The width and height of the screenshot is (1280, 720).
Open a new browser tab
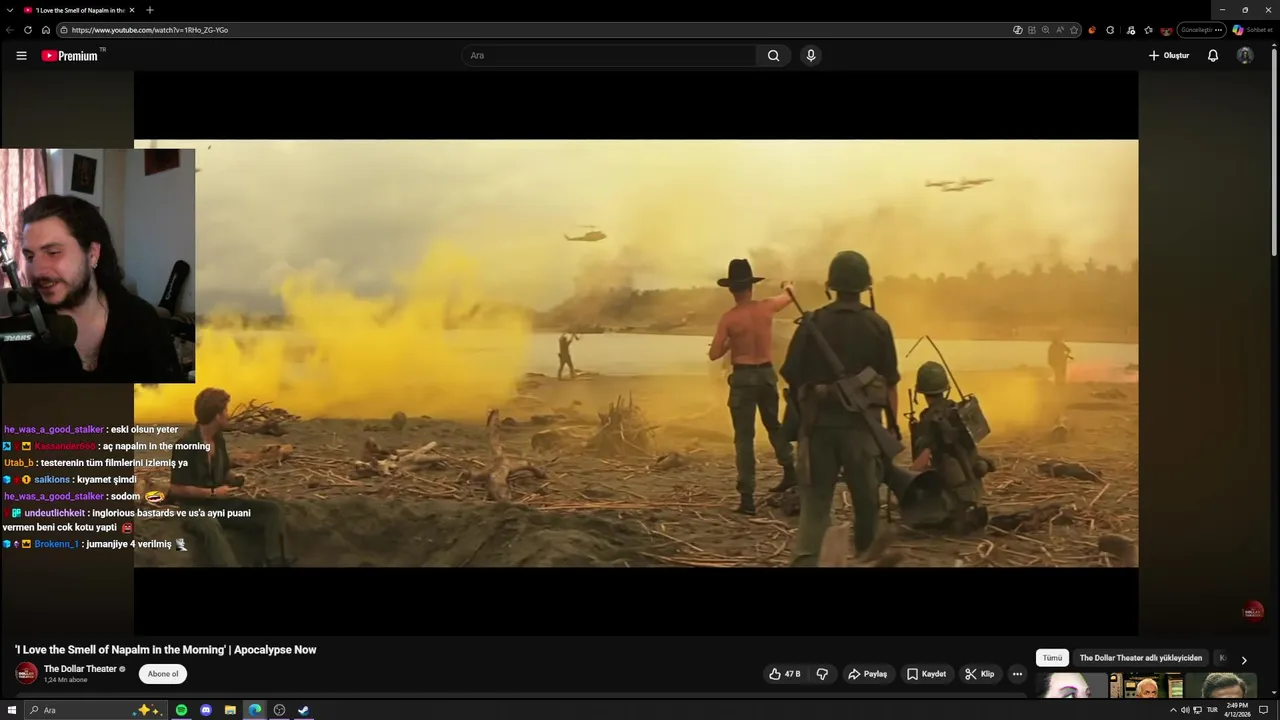[x=150, y=10]
